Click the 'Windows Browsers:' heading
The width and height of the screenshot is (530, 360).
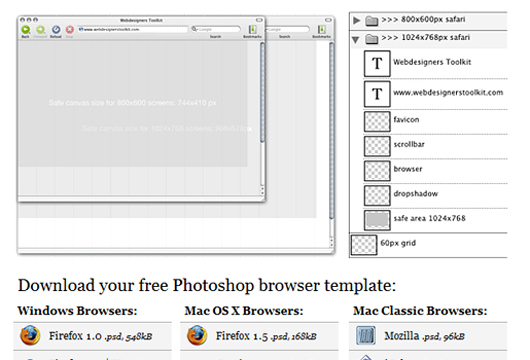pyautogui.click(x=77, y=311)
